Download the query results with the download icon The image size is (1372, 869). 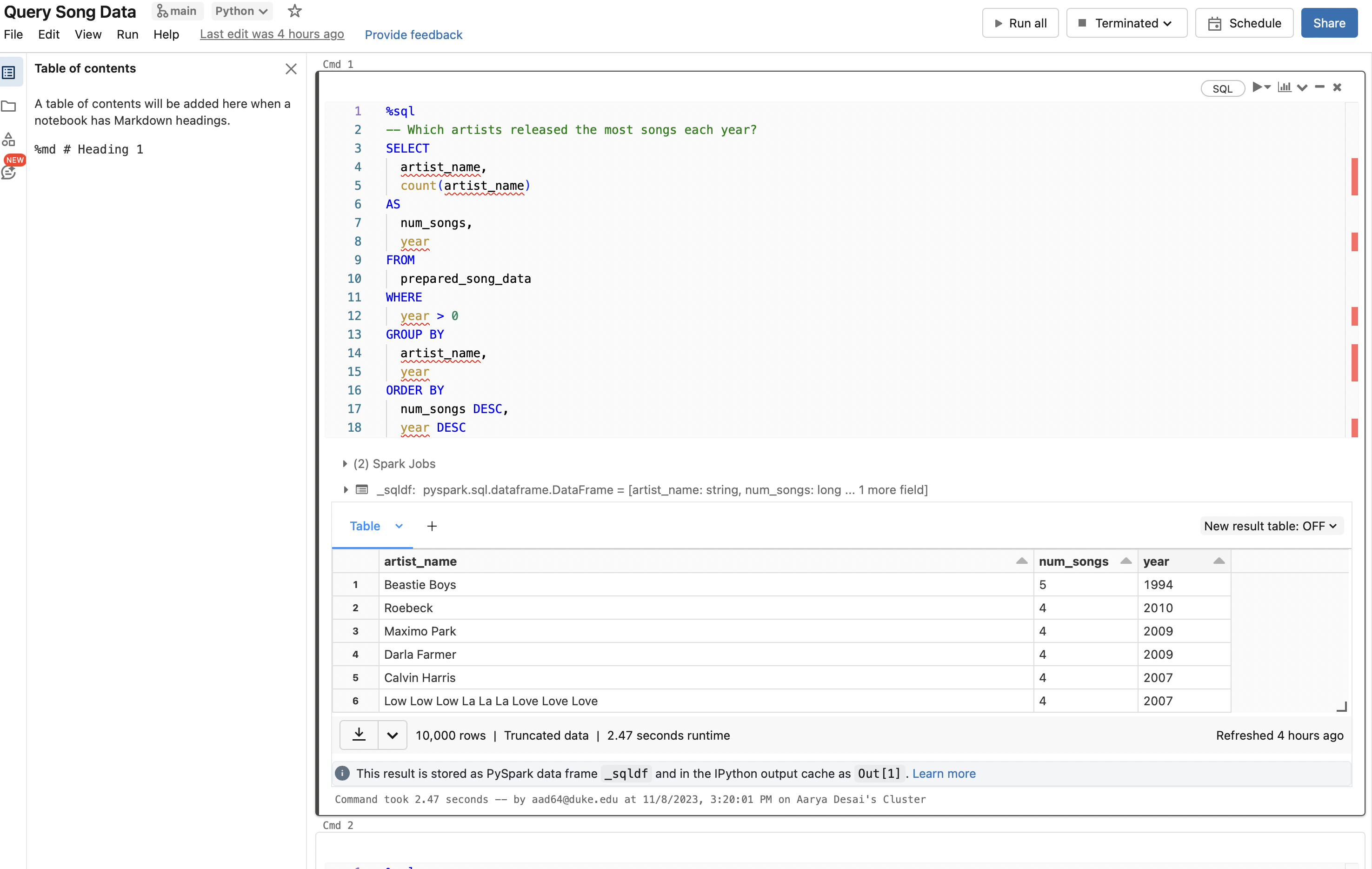pos(359,735)
